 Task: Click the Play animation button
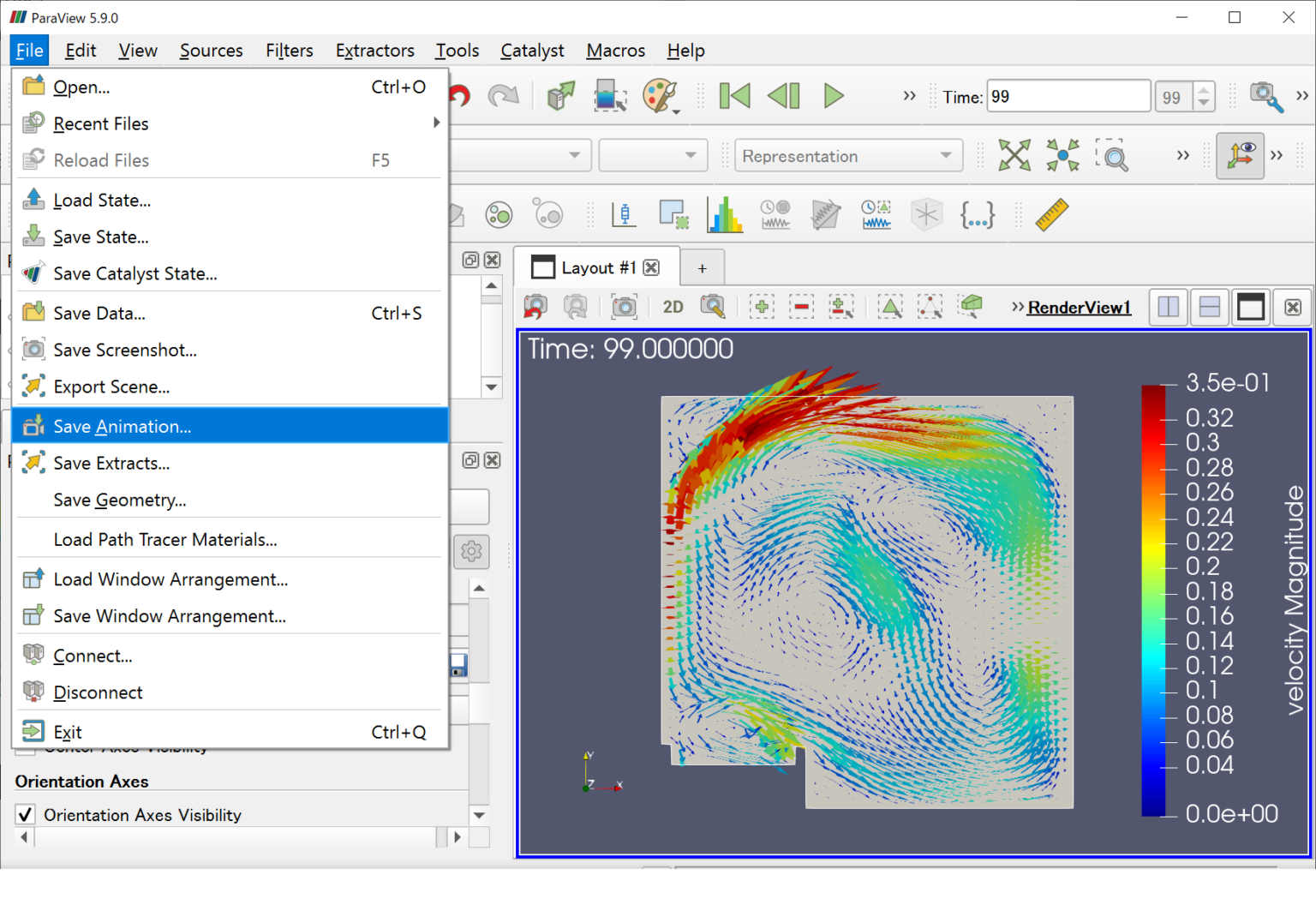833,96
